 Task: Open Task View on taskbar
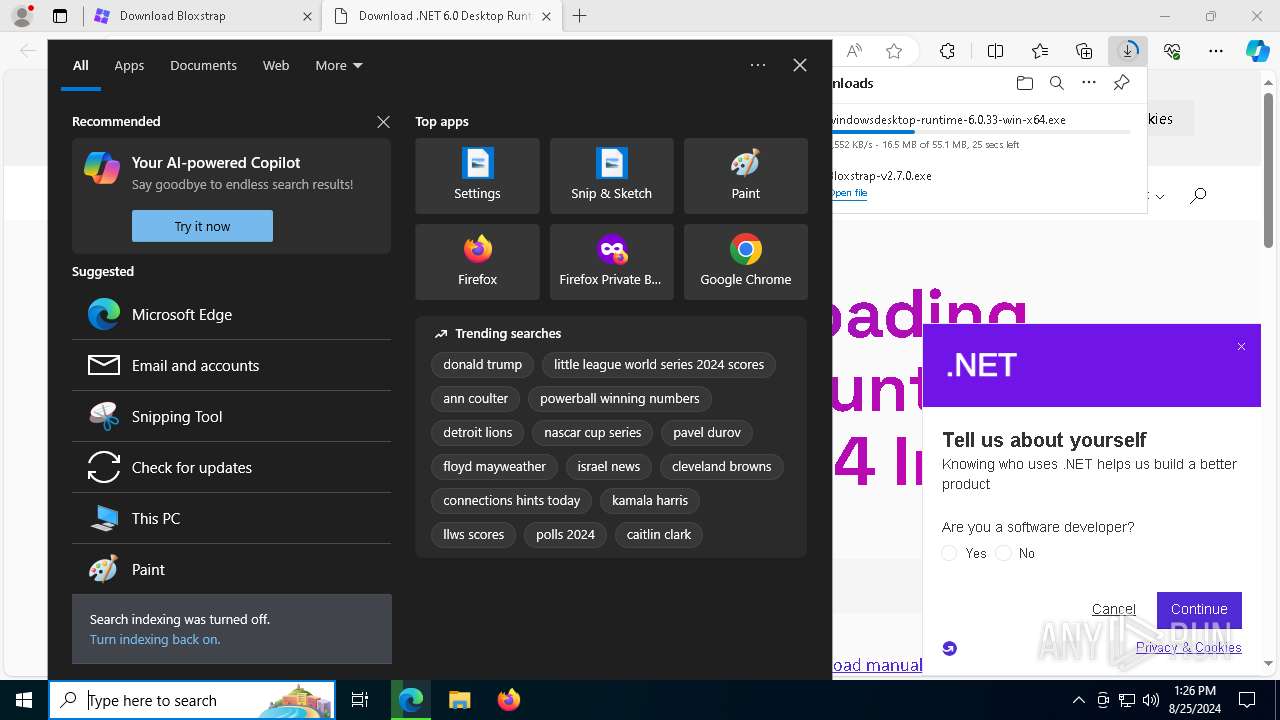[x=360, y=700]
